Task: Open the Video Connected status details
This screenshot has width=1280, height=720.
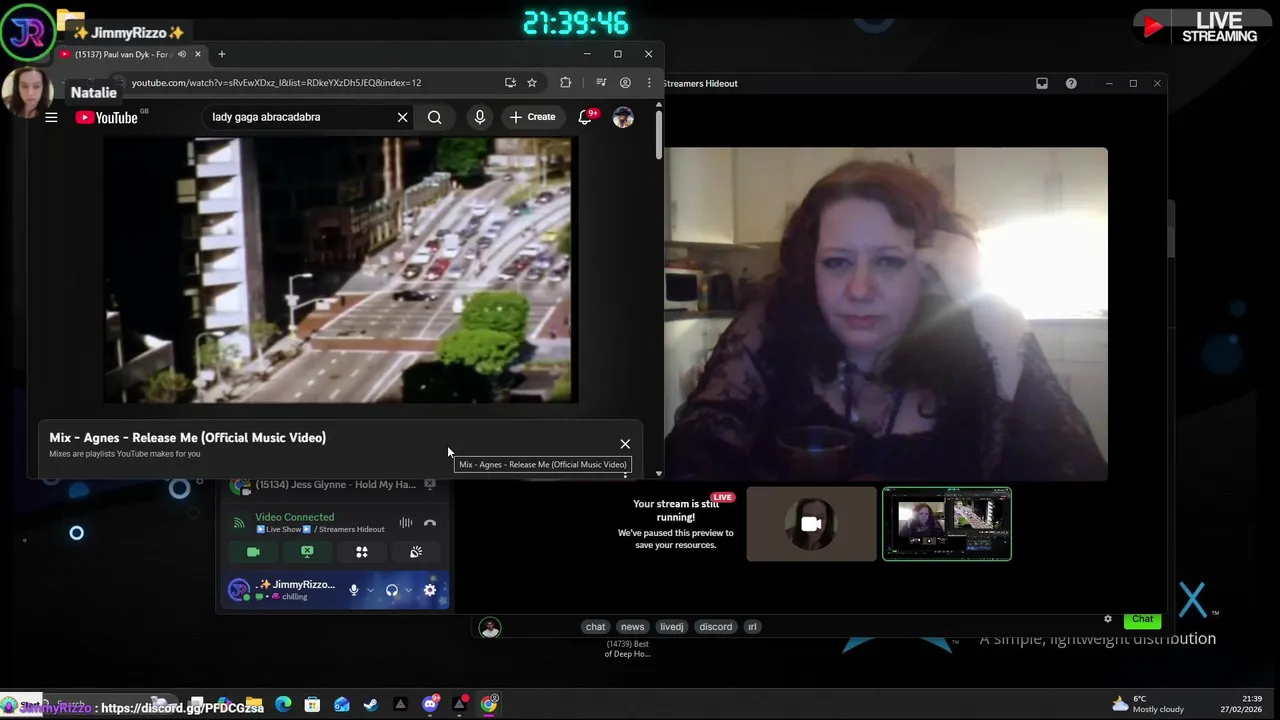Action: pyautogui.click(x=294, y=517)
